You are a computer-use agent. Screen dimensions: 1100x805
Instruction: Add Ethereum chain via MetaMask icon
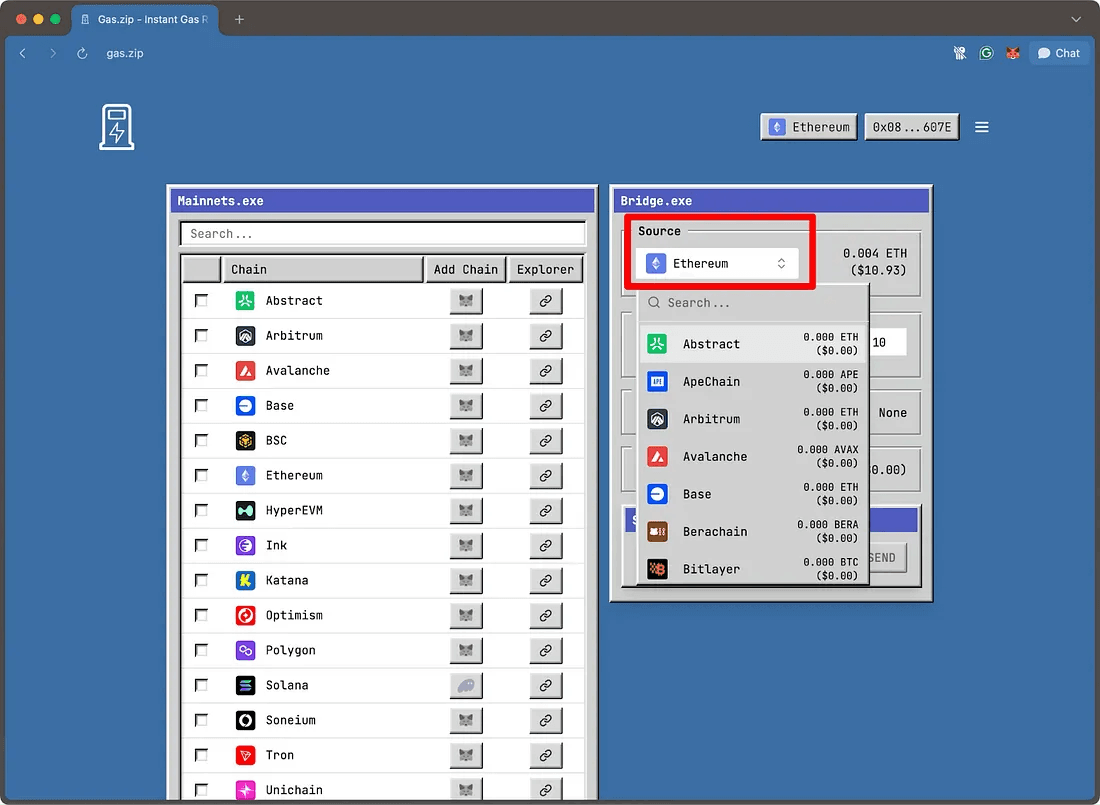click(466, 476)
